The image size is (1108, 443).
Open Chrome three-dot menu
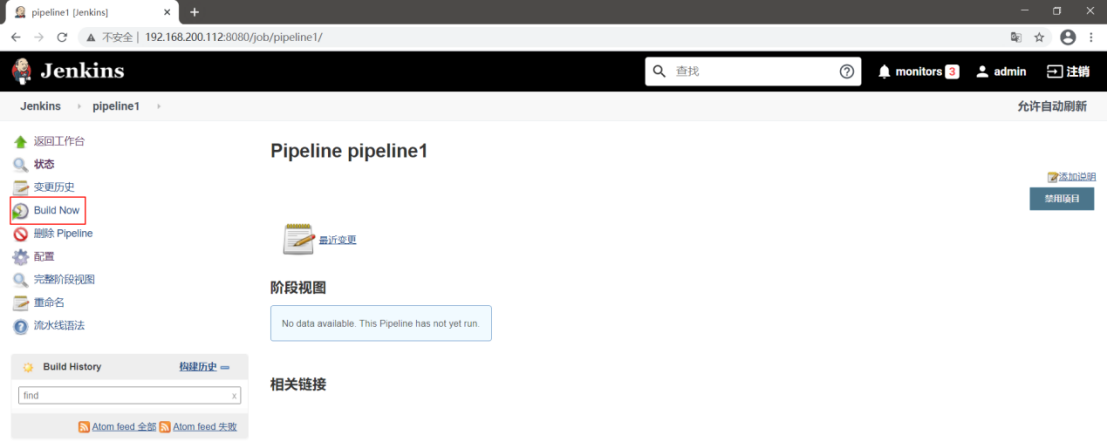point(1091,37)
